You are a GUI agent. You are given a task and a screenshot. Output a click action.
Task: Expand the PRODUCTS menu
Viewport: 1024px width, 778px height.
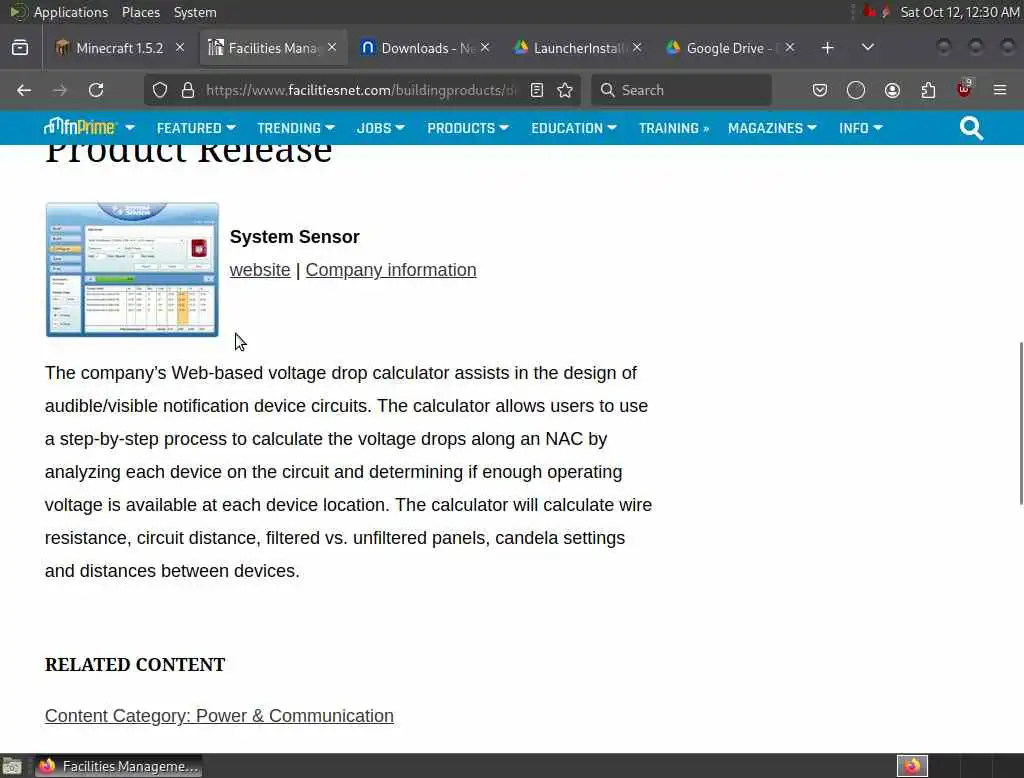point(468,128)
